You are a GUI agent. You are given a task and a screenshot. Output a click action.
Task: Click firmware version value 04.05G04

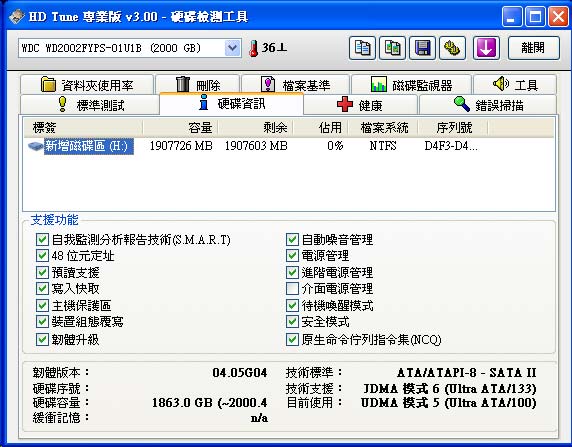pos(240,373)
